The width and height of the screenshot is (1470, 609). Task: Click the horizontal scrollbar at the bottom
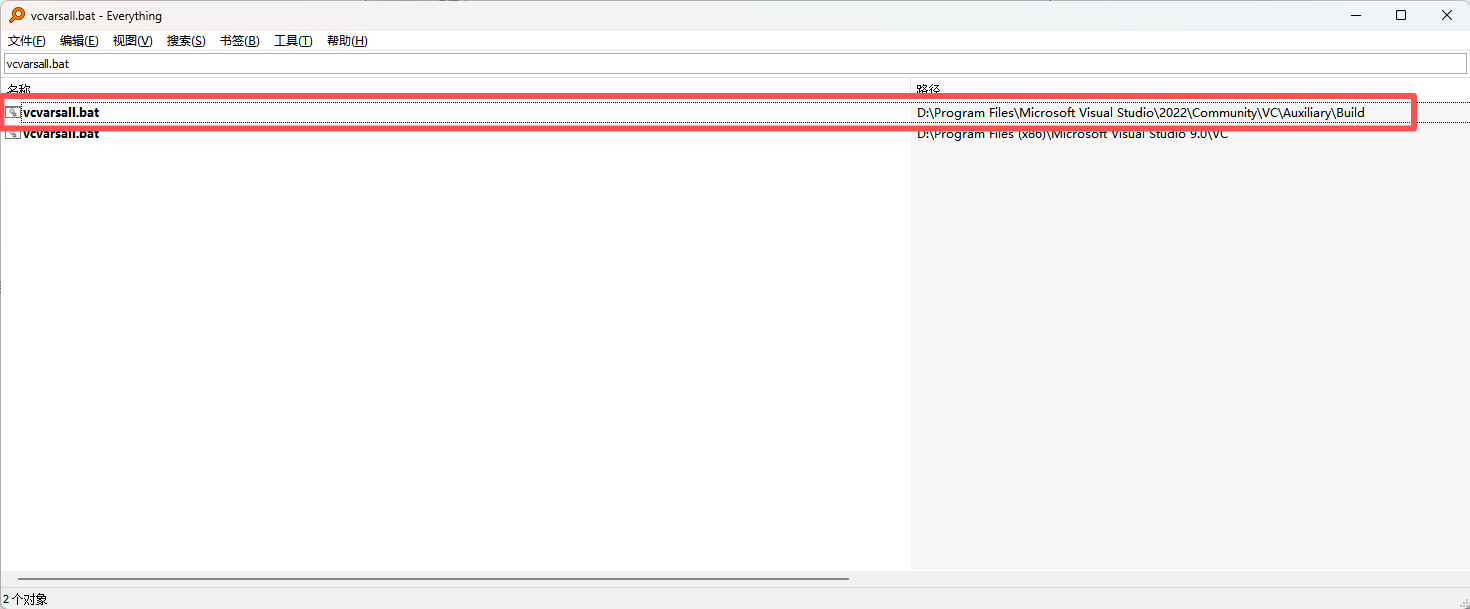[x=433, y=579]
